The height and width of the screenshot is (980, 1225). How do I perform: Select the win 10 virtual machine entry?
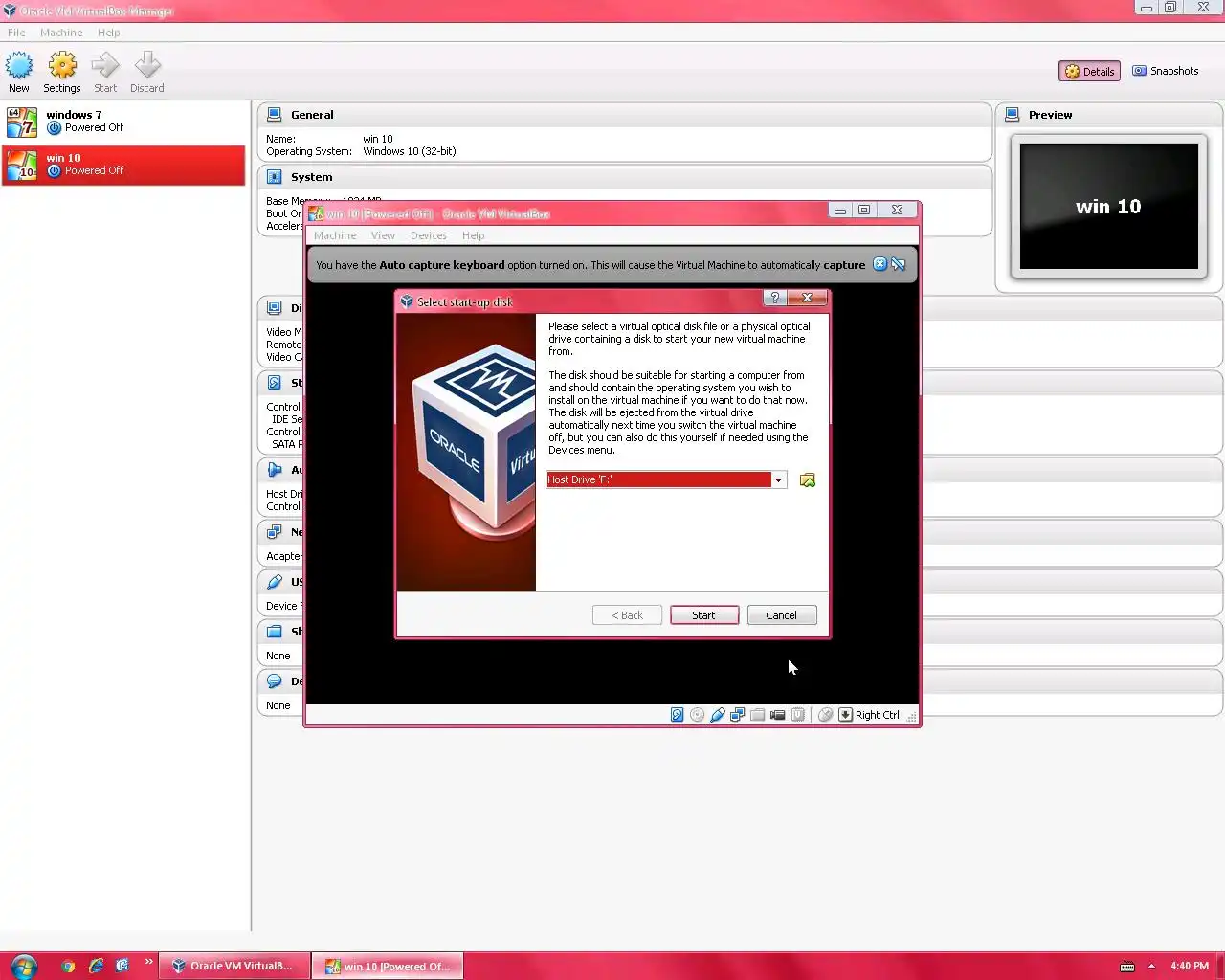point(123,165)
